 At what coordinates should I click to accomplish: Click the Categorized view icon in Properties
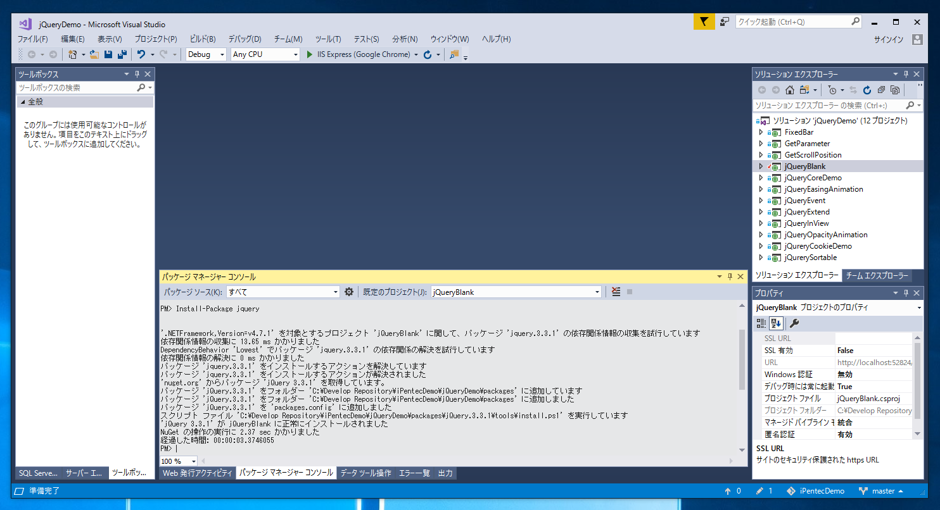(761, 324)
